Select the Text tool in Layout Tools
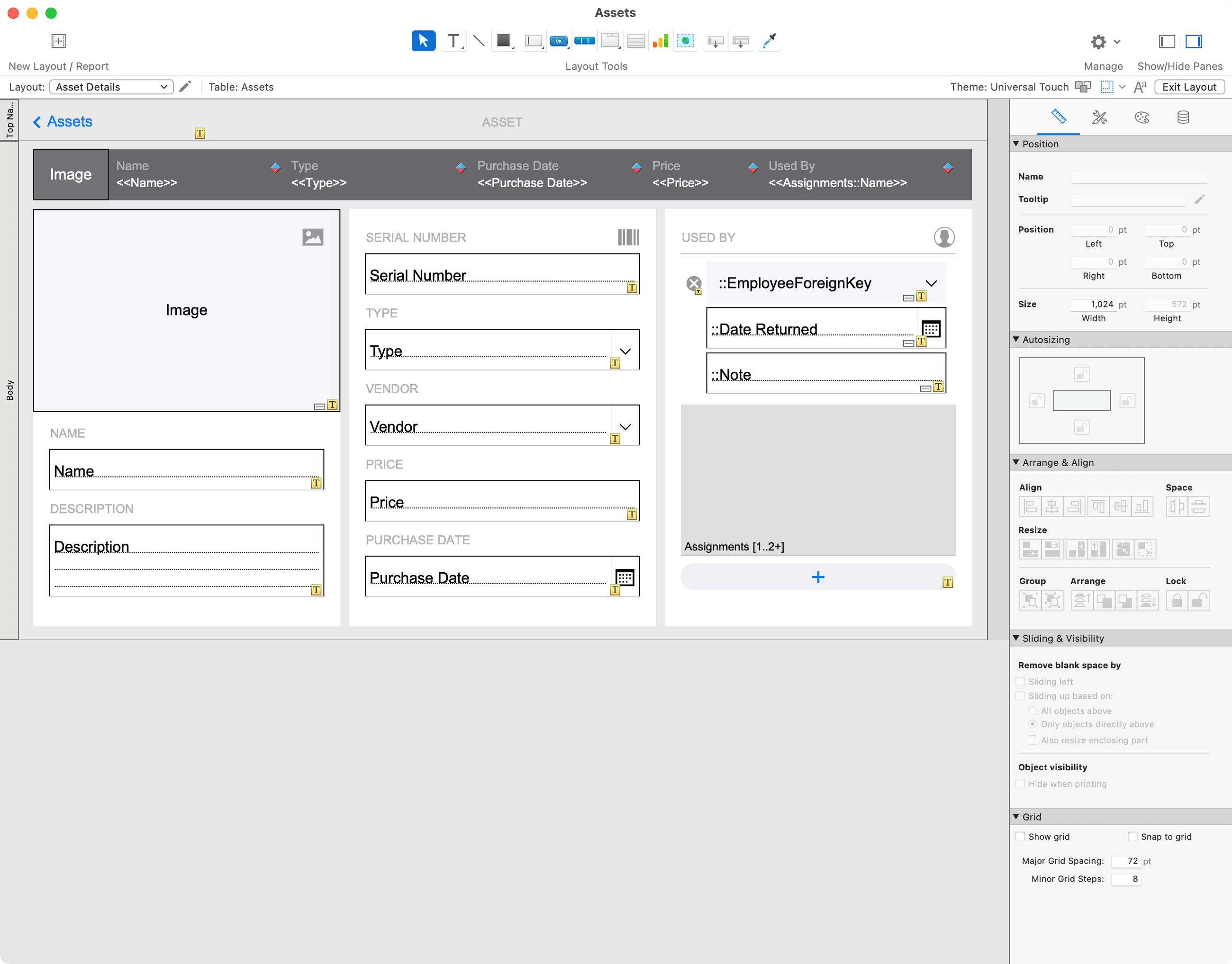Screen dimensions: 1232x964 453,41
